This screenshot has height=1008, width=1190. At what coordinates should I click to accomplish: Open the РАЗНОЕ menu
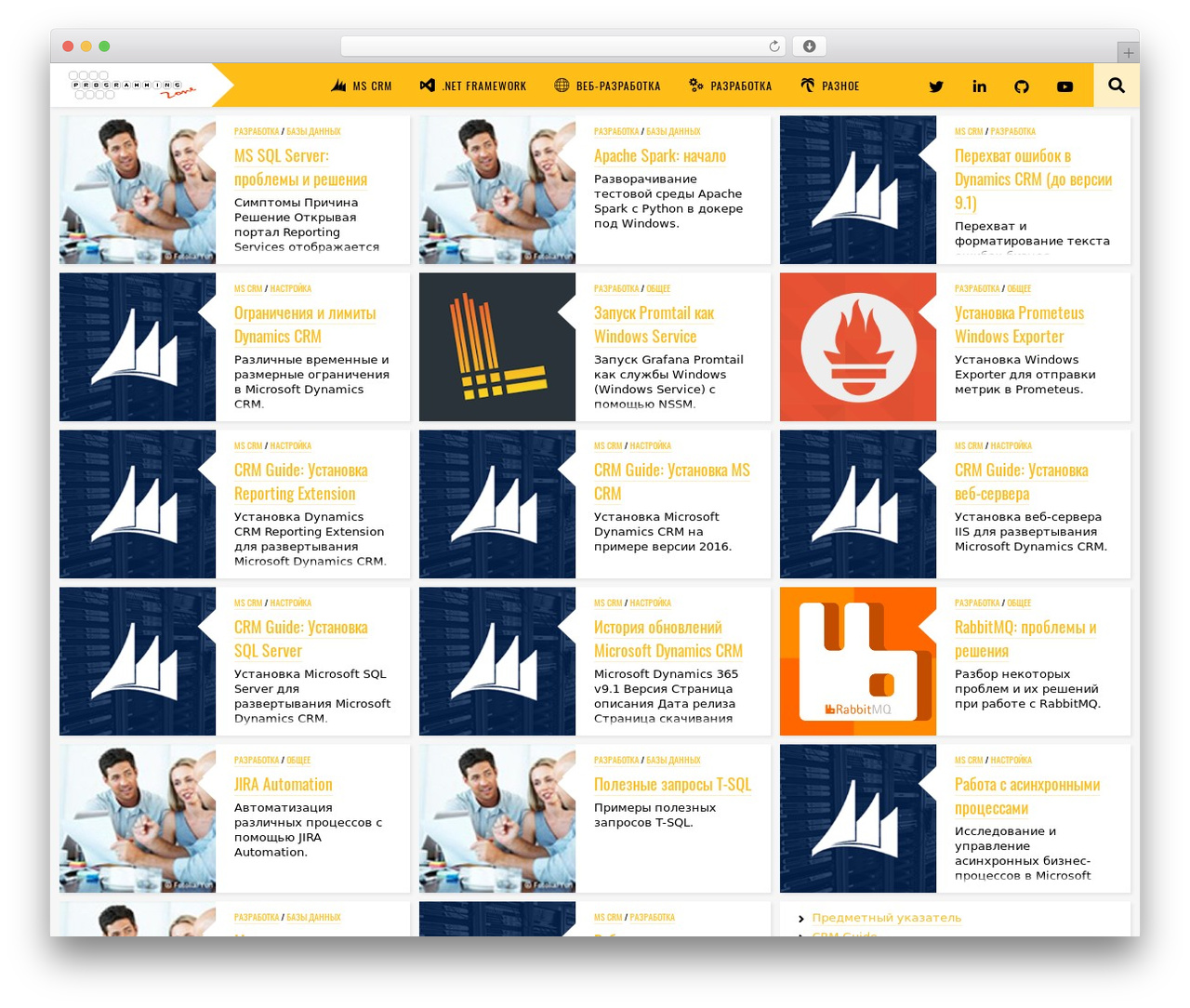pos(830,86)
